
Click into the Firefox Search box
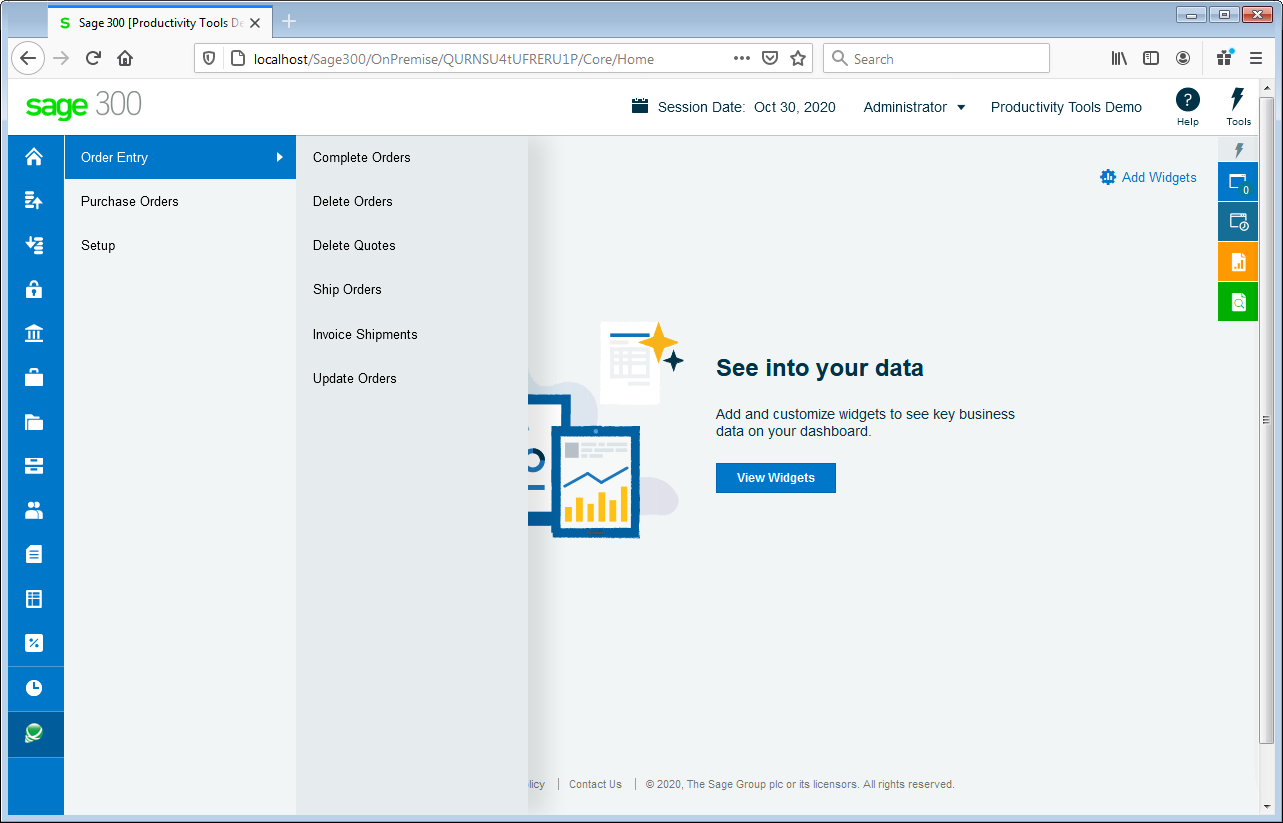pyautogui.click(x=936, y=58)
